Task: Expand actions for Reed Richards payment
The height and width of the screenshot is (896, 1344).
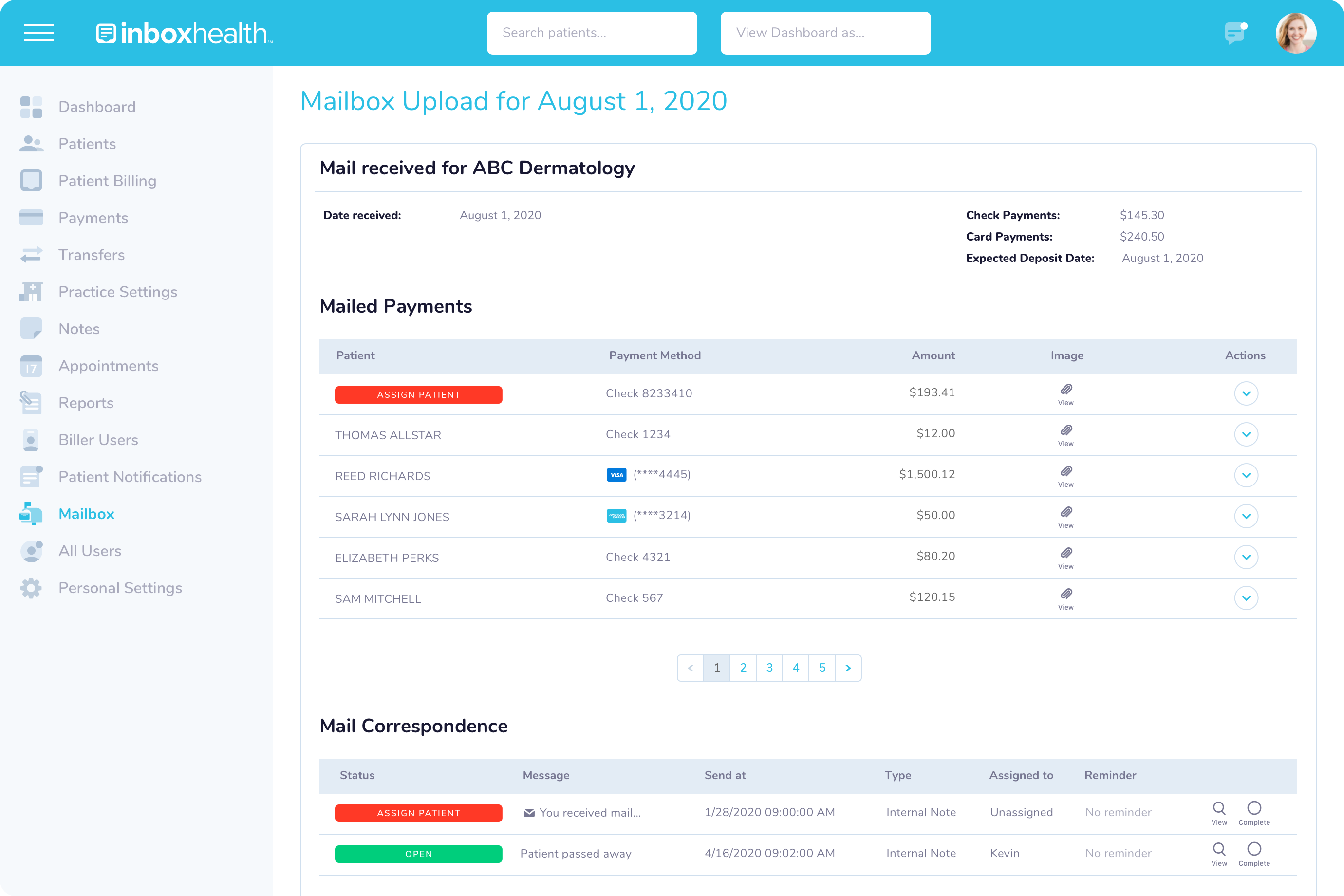Action: [x=1246, y=475]
